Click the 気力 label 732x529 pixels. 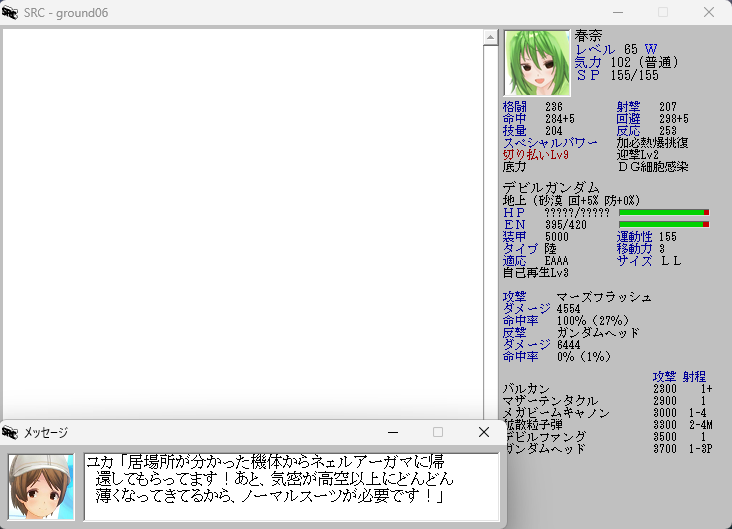click(588, 62)
